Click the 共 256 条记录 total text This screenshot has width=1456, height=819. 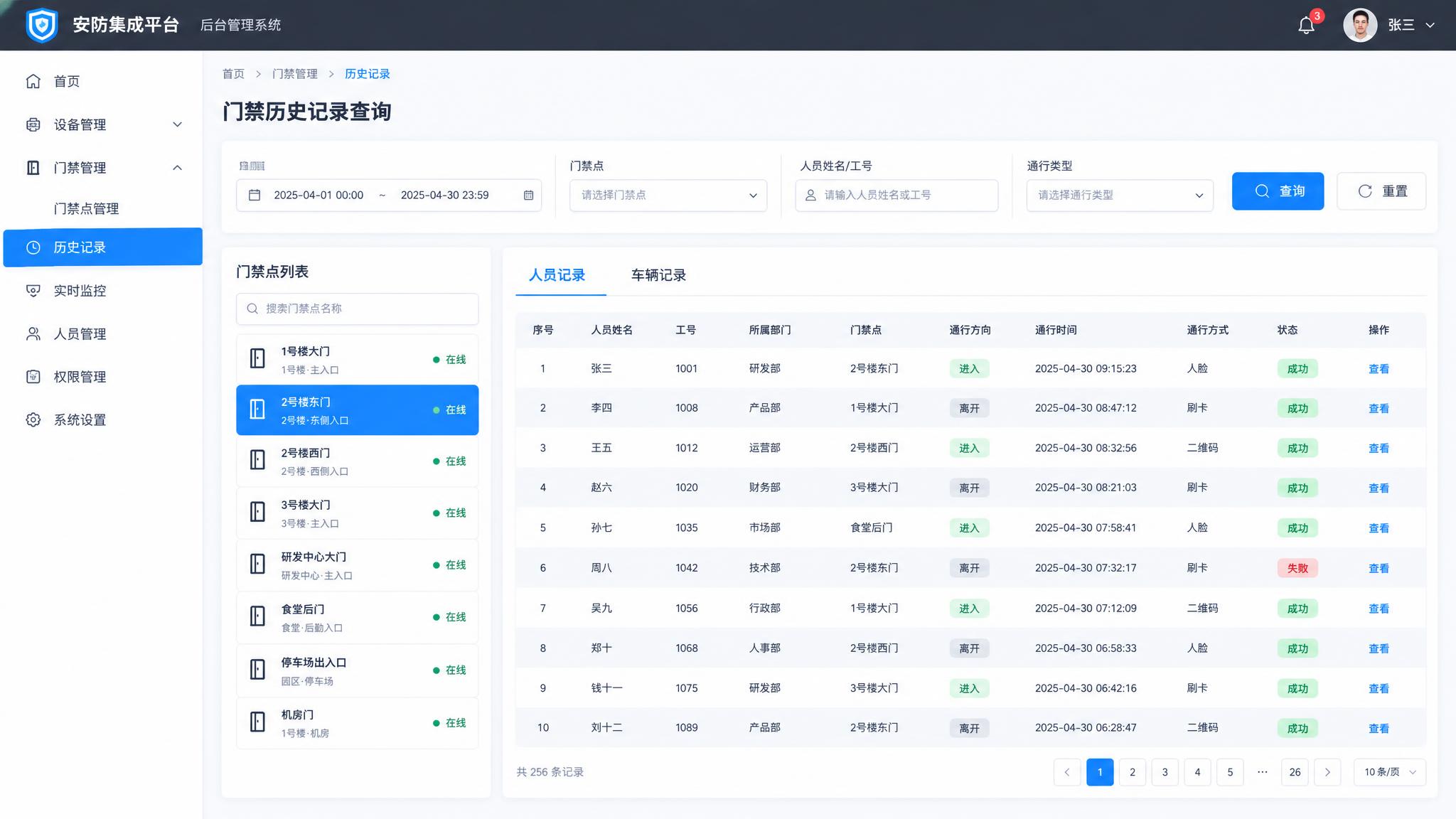[550, 772]
